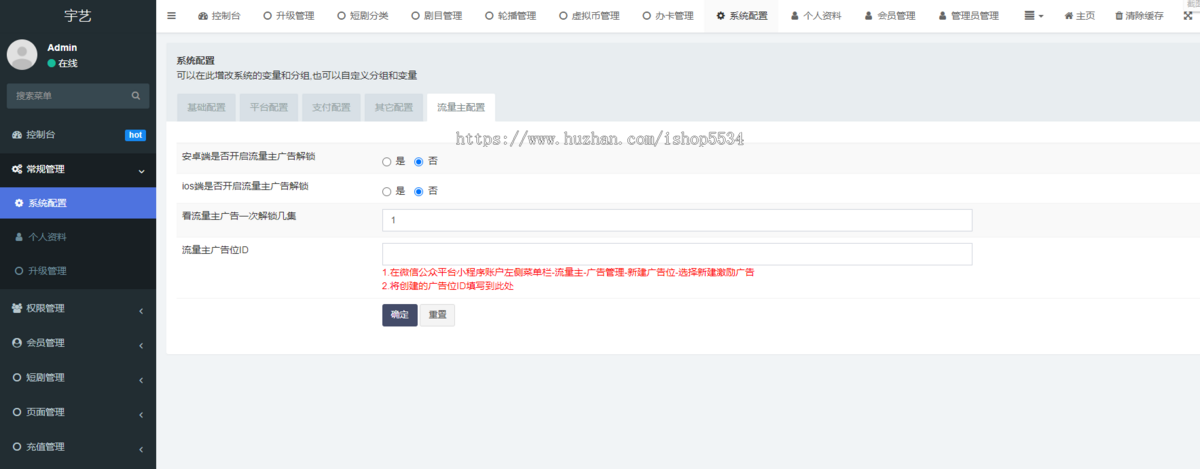
Task: Expand the 会员管理 sidebar group
Action: [78, 343]
